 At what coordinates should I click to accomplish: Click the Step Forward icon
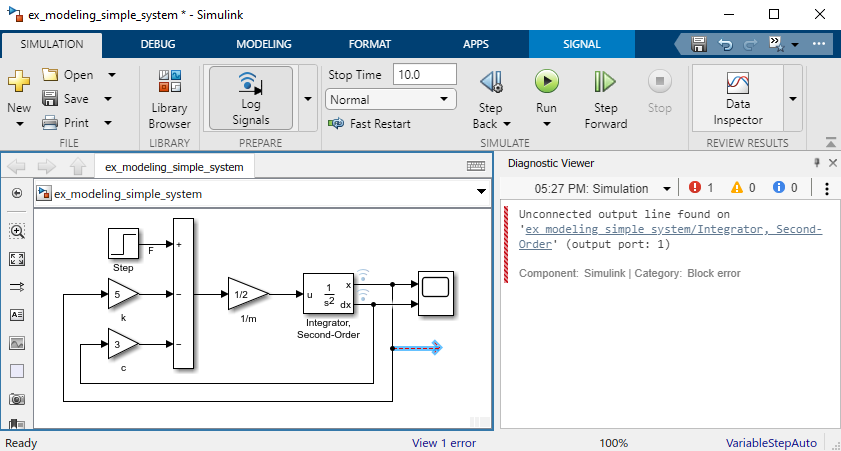[605, 82]
